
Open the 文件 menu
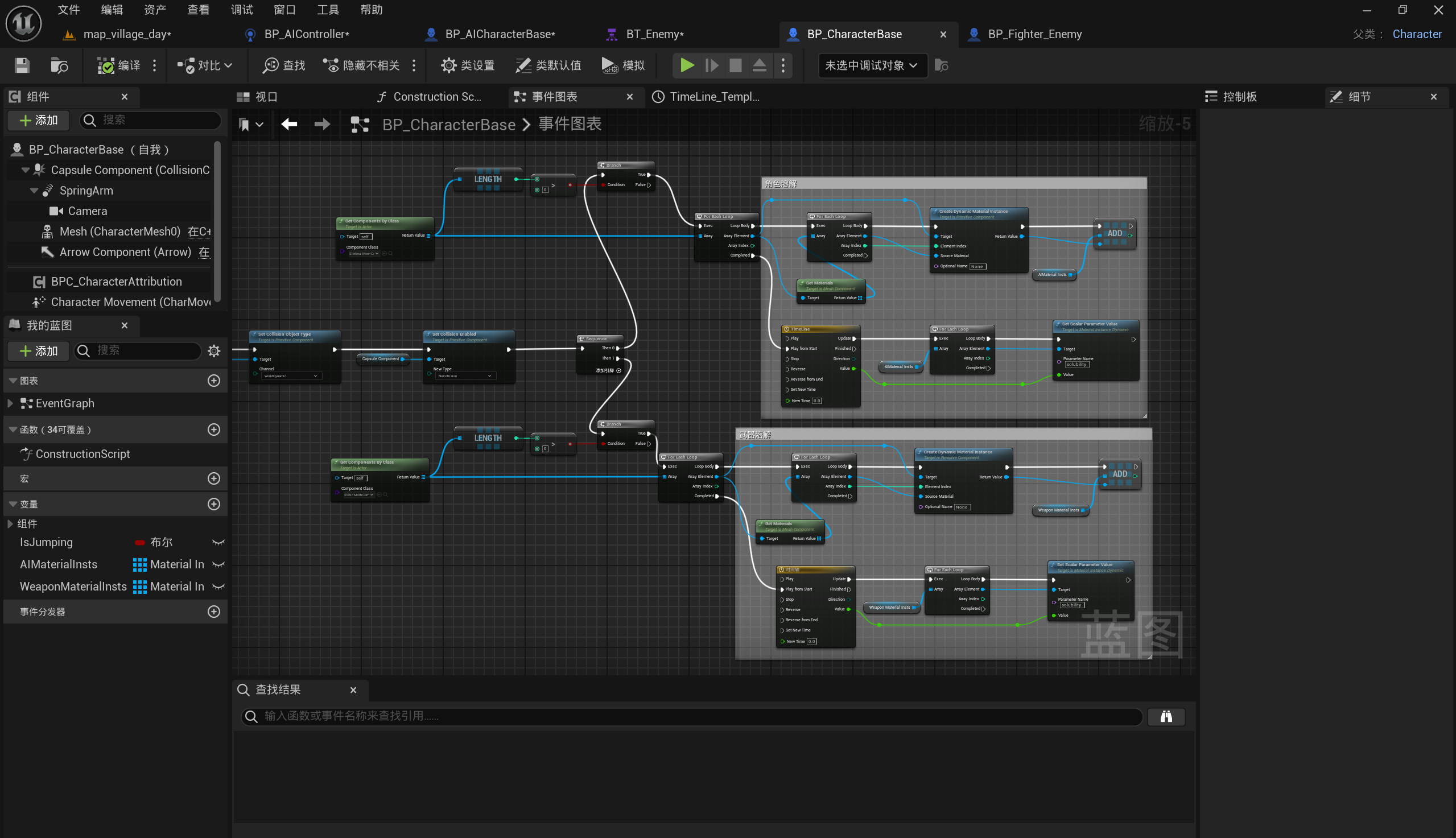(x=68, y=10)
